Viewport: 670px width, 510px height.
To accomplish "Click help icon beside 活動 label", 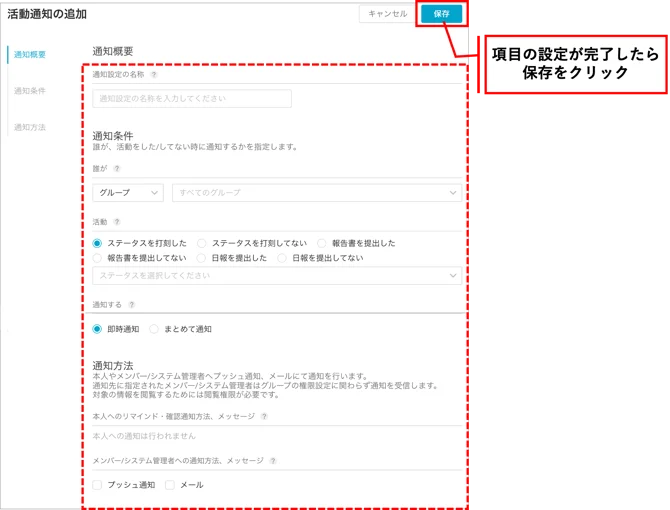I will 117,222.
